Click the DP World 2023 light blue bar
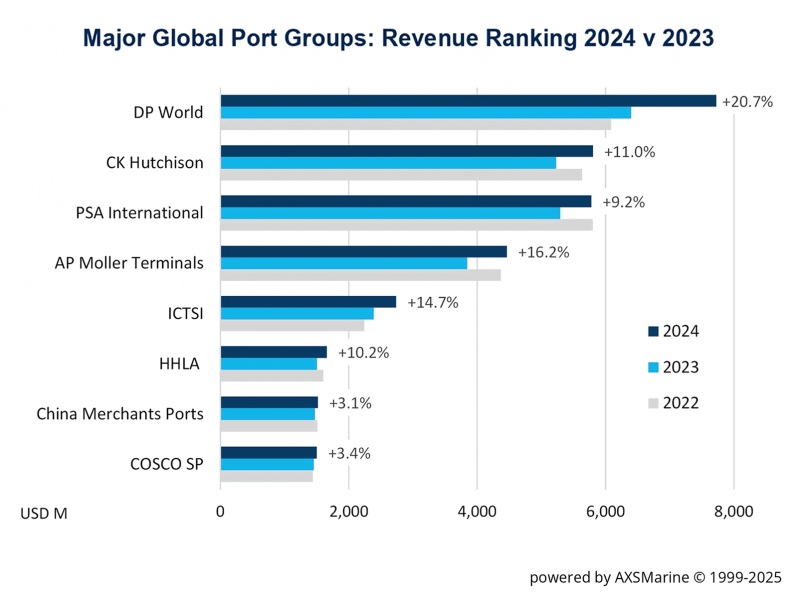 426,112
